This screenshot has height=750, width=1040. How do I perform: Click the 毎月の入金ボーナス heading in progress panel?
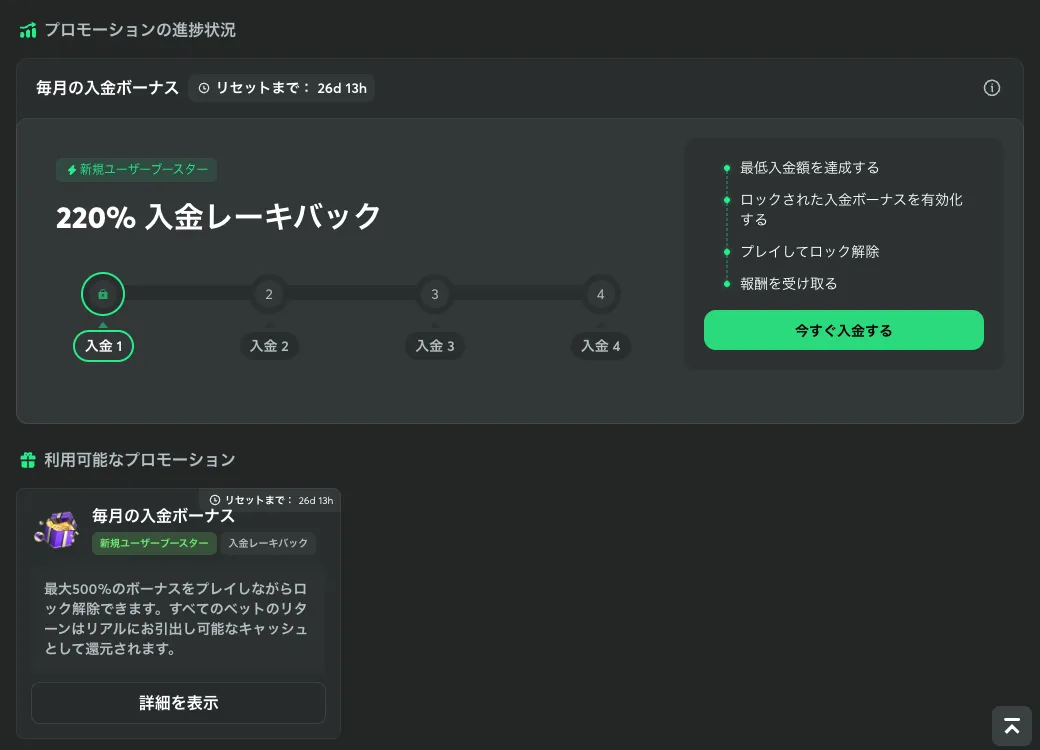click(107, 88)
